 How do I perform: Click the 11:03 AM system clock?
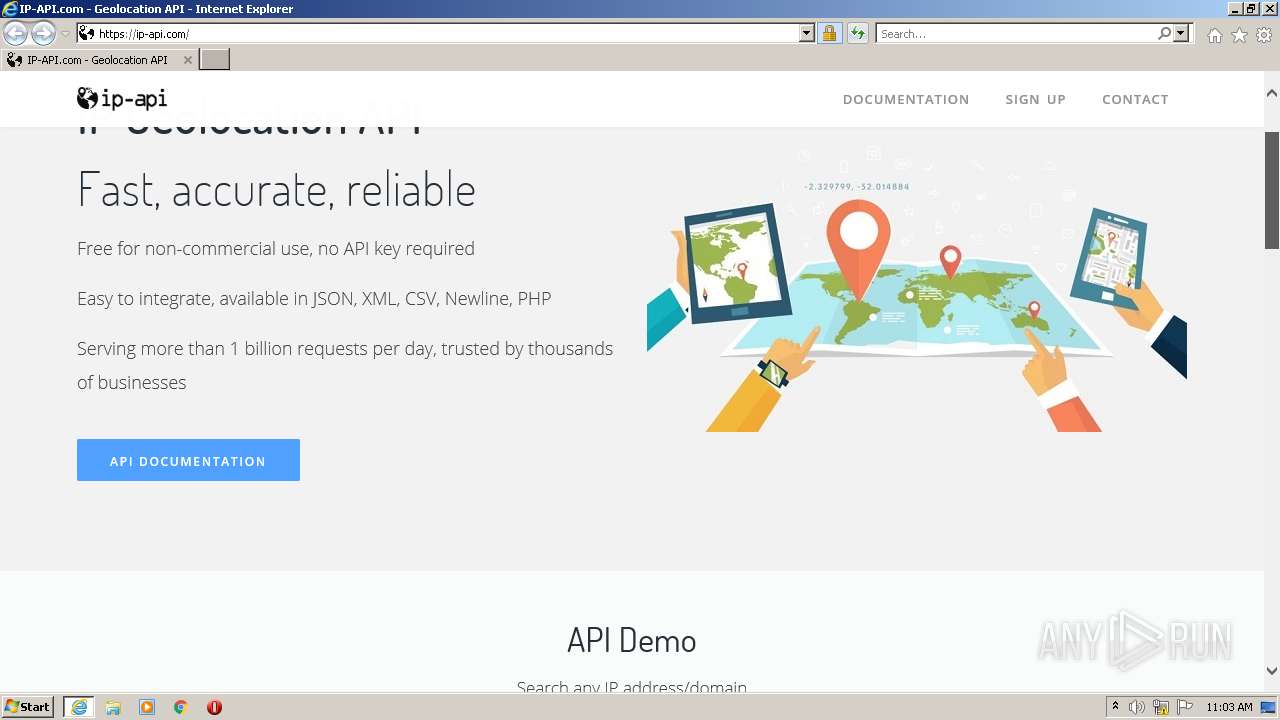(x=1229, y=707)
